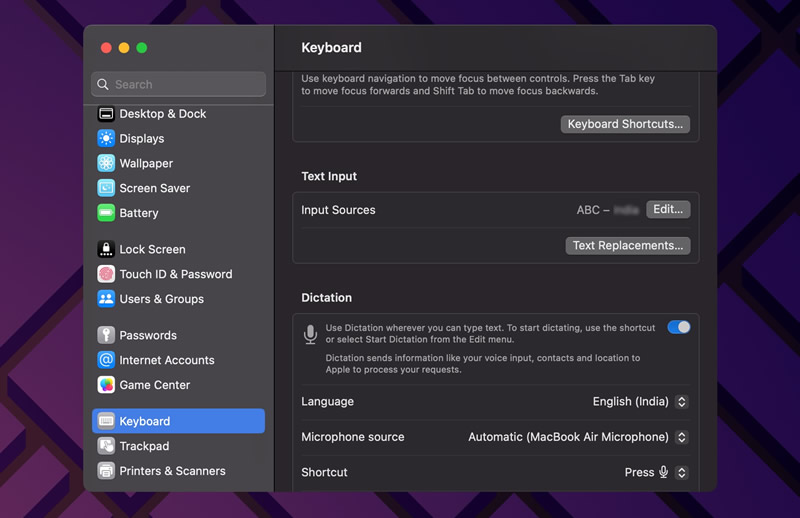Click the Input Sources label

pyautogui.click(x=338, y=210)
